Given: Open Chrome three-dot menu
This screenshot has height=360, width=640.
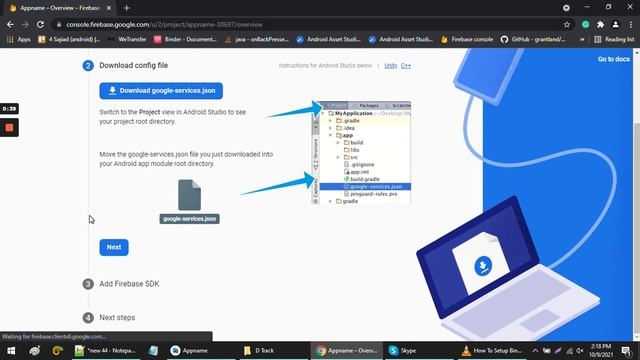Looking at the screenshot, I should point(630,24).
